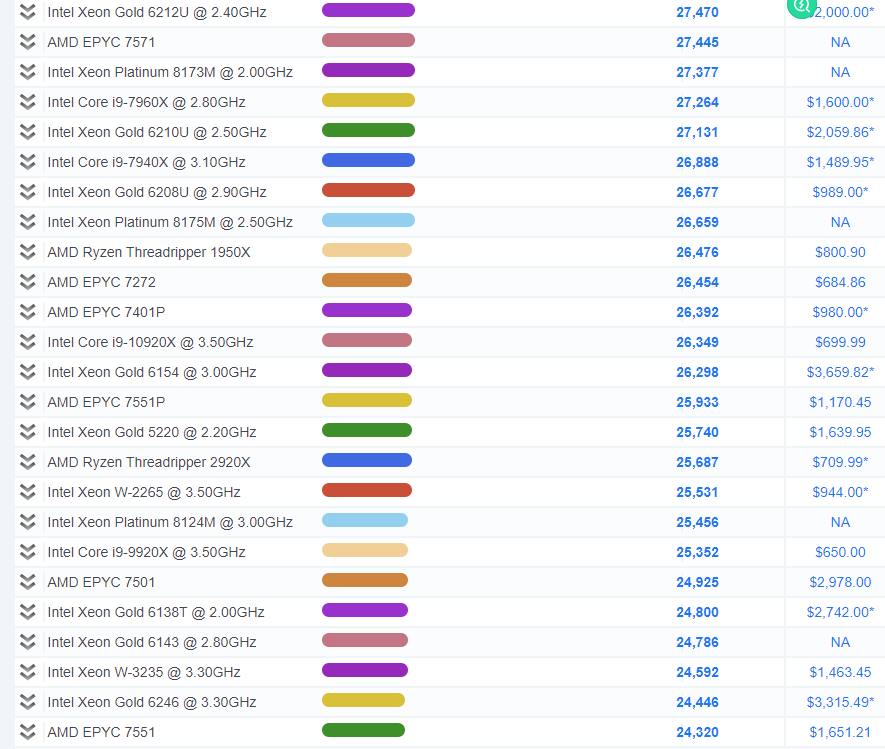Click price $944.00* for Xeon W-2265
This screenshot has height=749, width=885.
[x=840, y=492]
